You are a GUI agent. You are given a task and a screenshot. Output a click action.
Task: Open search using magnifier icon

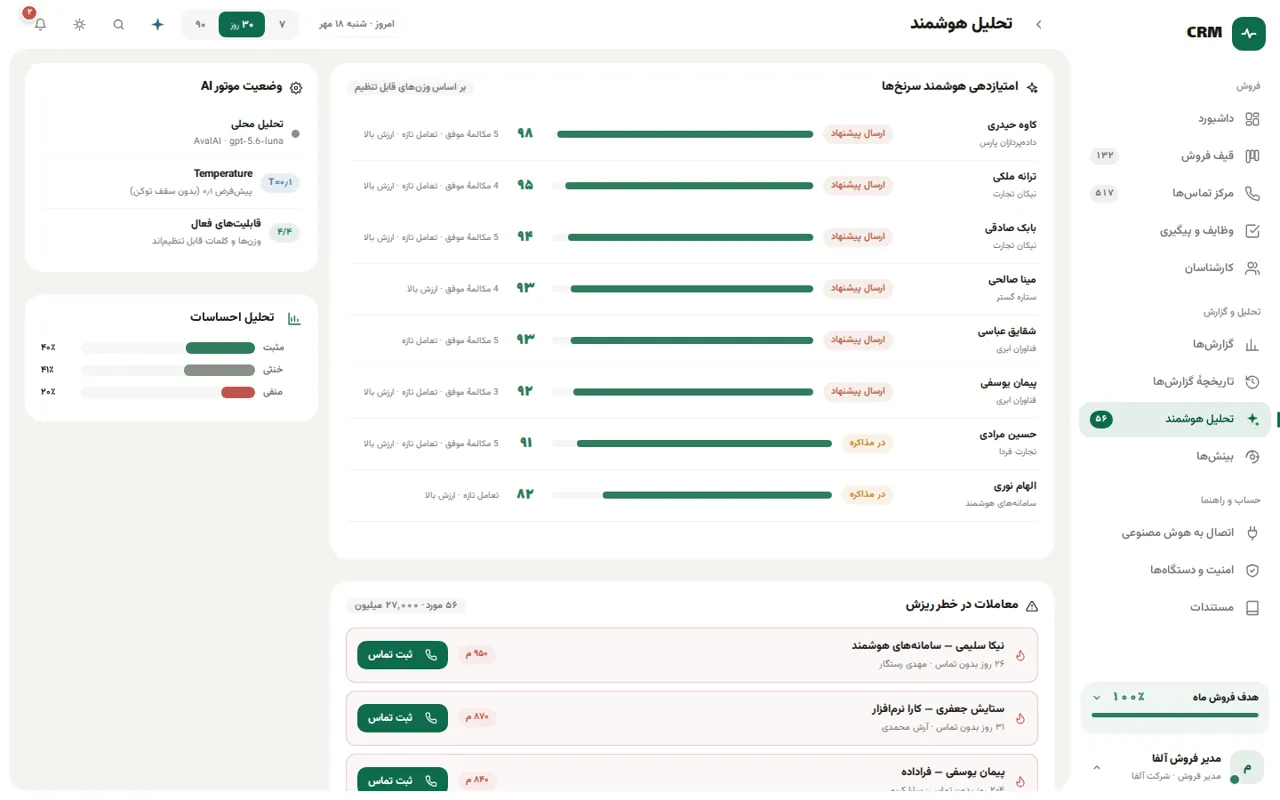pyautogui.click(x=119, y=24)
